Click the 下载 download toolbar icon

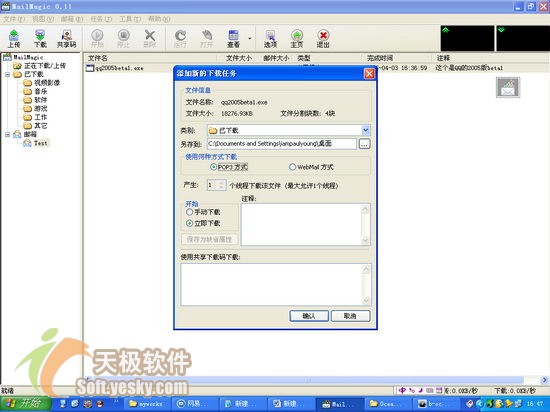[40, 39]
